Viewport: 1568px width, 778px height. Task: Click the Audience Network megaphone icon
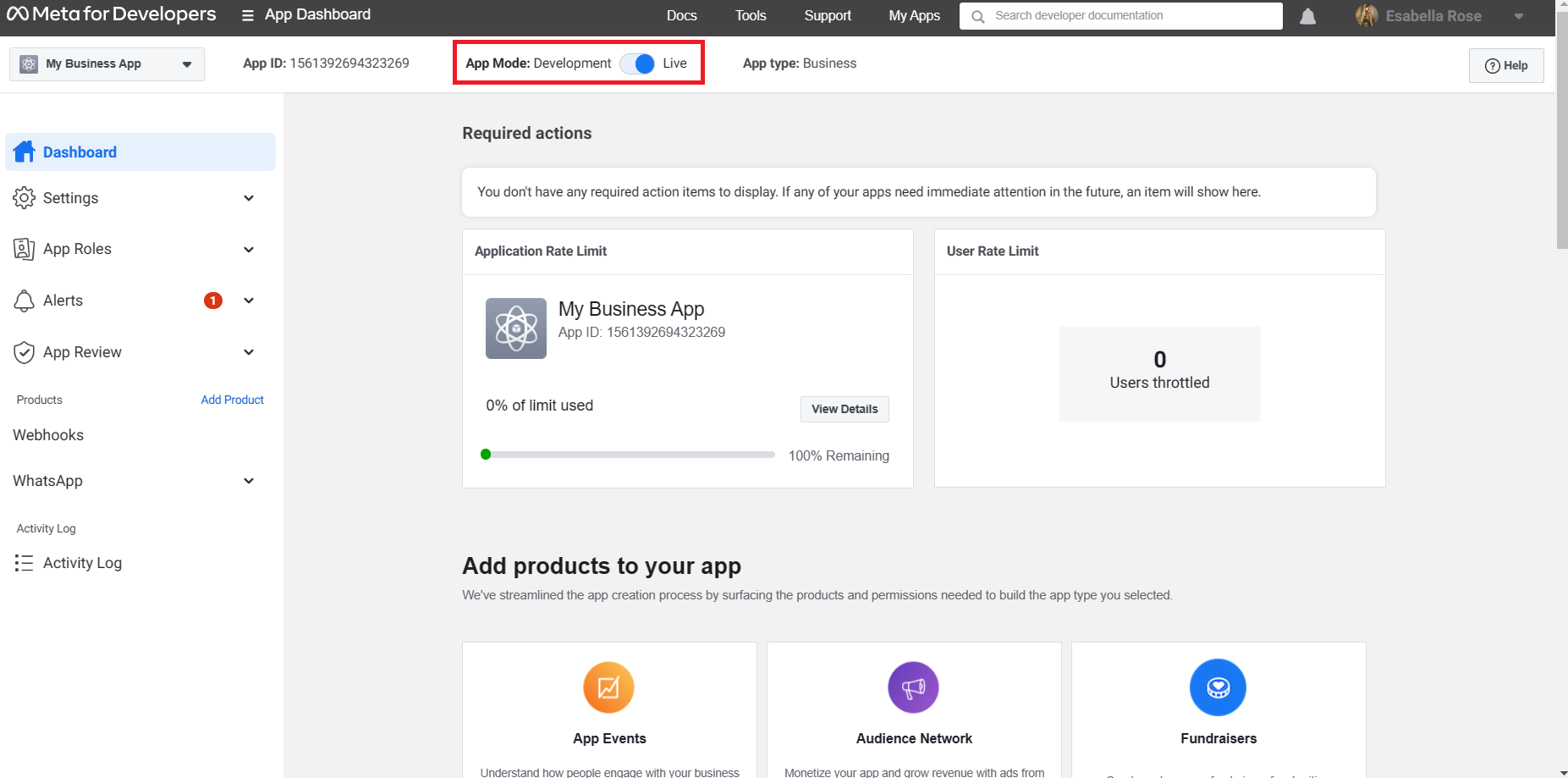point(913,687)
